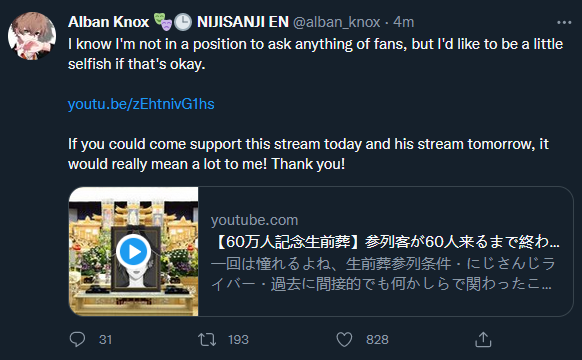Like the tweet with heart icon
Screen dimensions: 582x360
(x=344, y=339)
